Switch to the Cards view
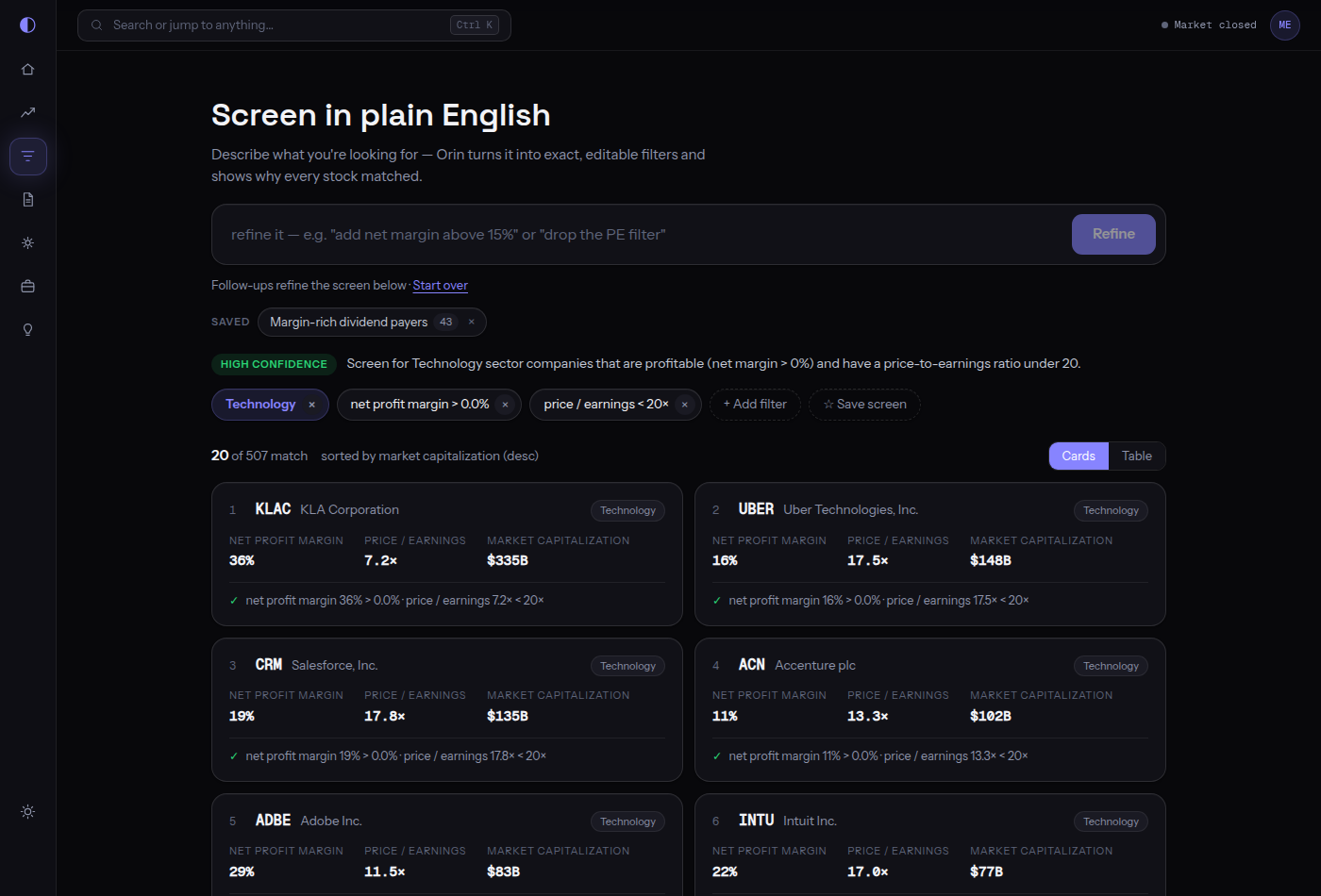Image resolution: width=1321 pixels, height=896 pixels. (x=1079, y=456)
